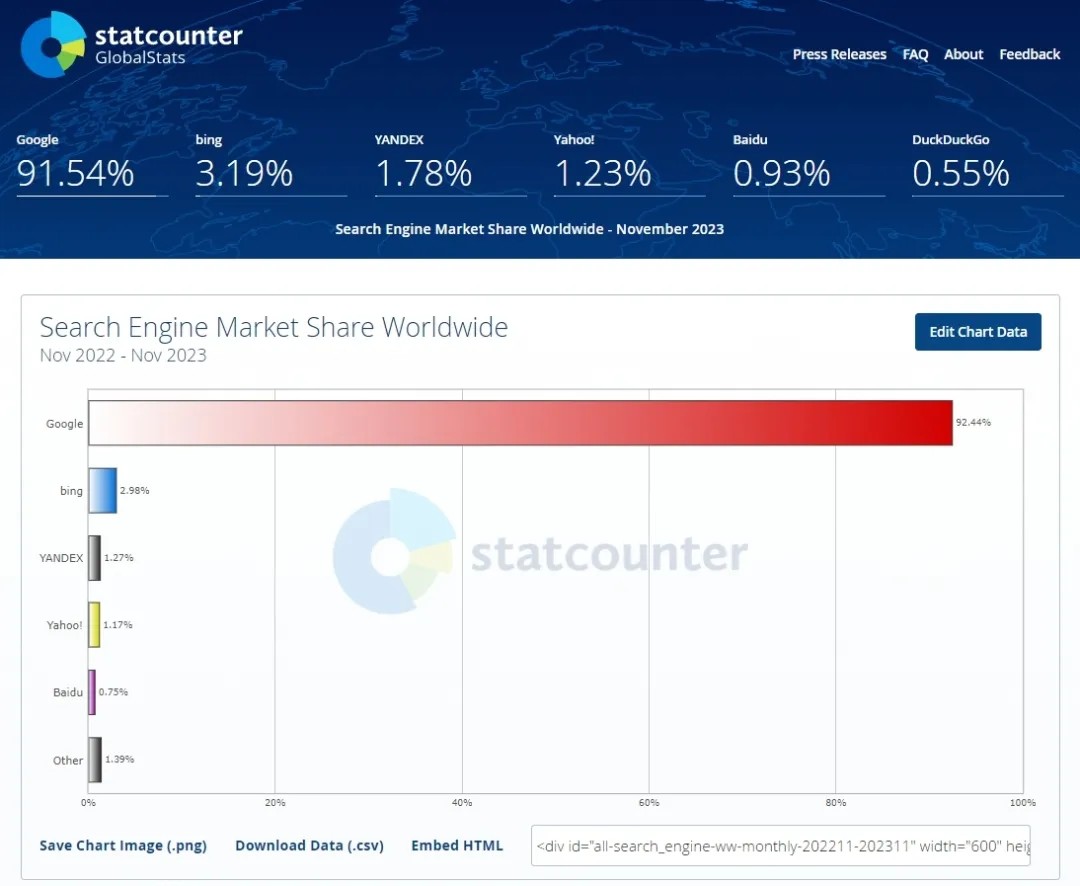Click the purple Baidu bar

coord(92,692)
